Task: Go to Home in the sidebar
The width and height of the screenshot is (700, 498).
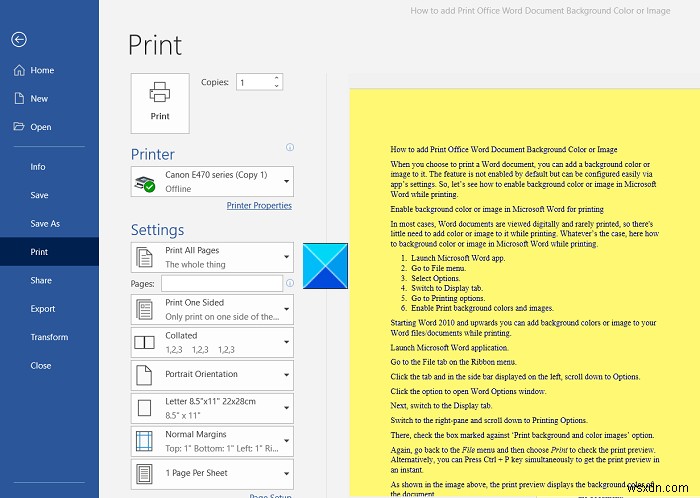Action: 49,70
